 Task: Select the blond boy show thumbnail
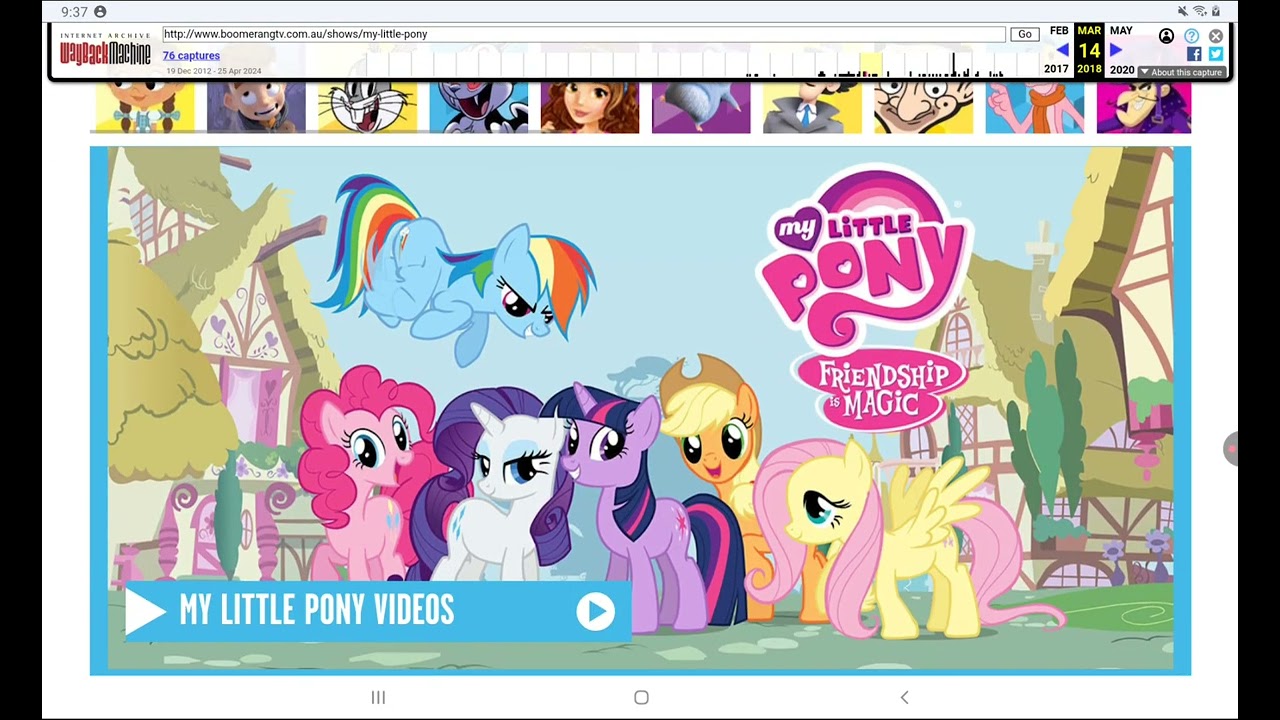click(256, 108)
